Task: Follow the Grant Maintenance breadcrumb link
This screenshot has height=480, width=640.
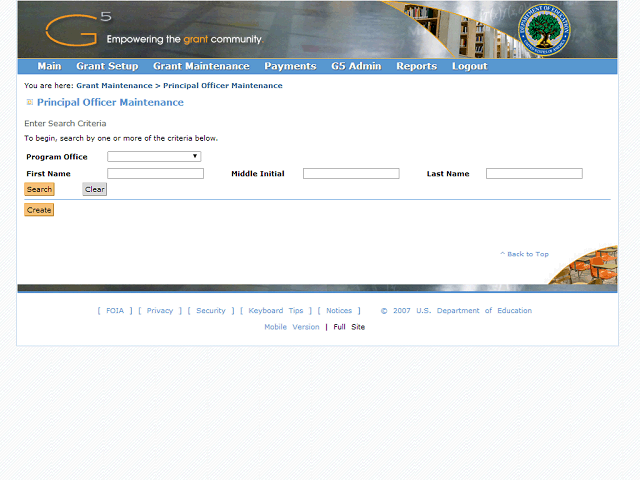Action: point(114,86)
